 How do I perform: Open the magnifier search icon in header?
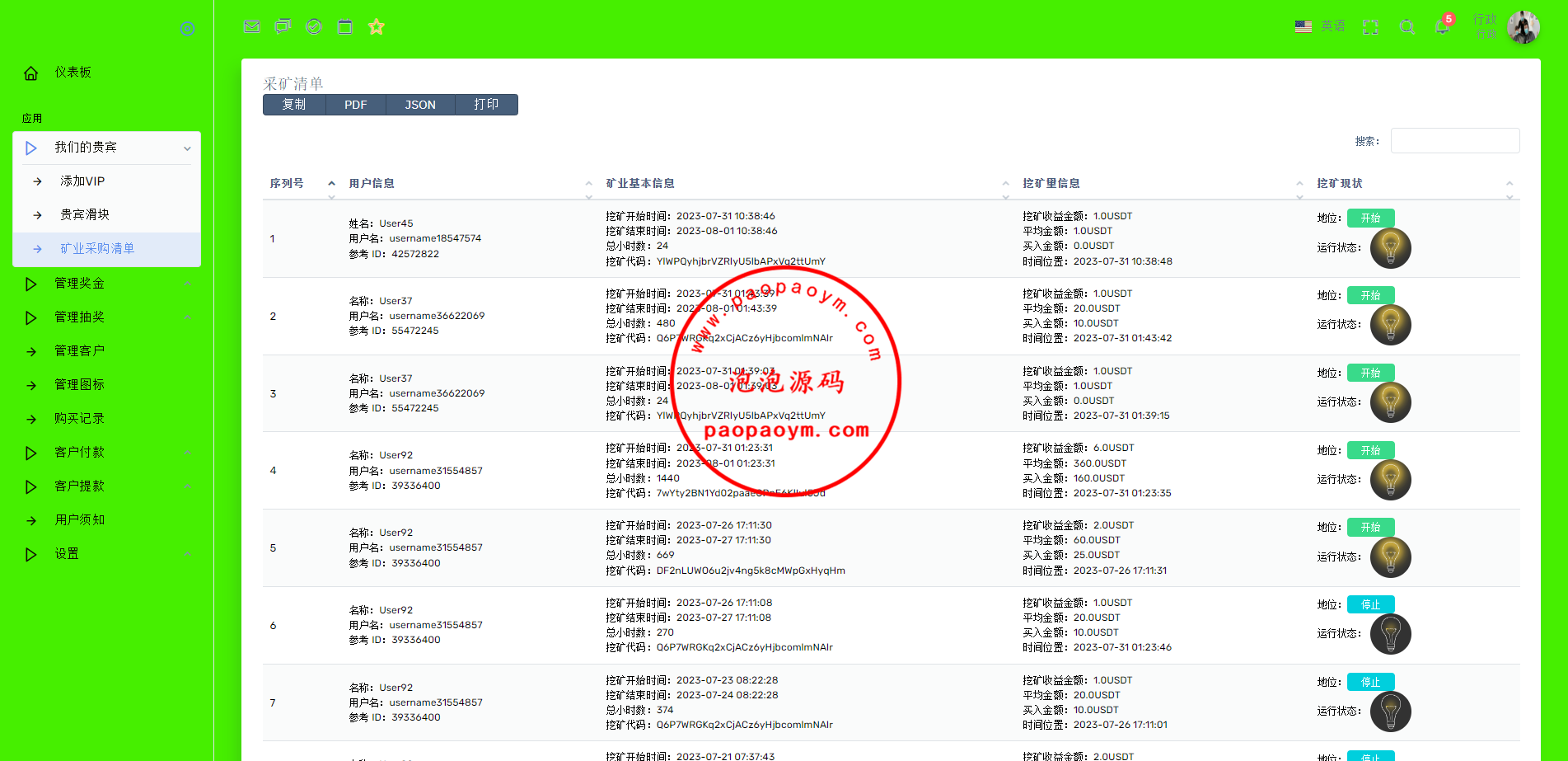pos(1407,26)
